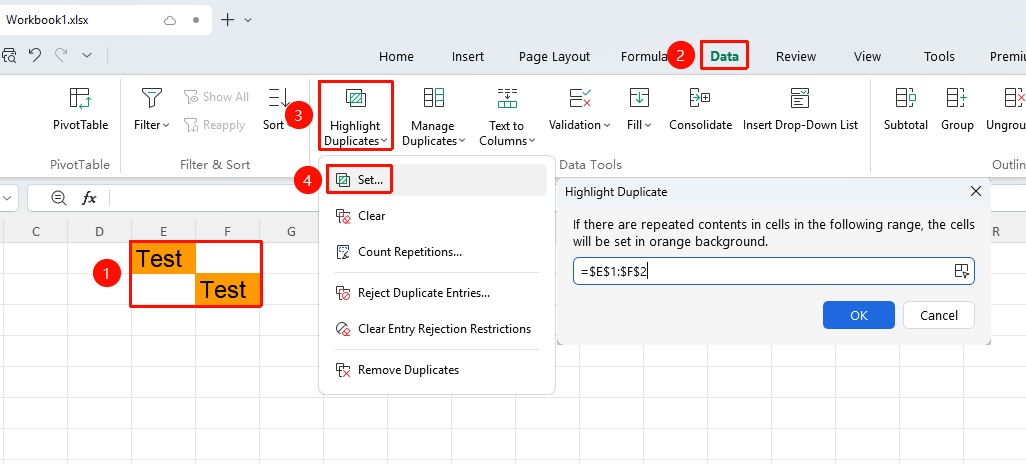Viewport: 1026px width, 464px height.
Task: Open the Formulas tab
Action: pyautogui.click(x=644, y=57)
